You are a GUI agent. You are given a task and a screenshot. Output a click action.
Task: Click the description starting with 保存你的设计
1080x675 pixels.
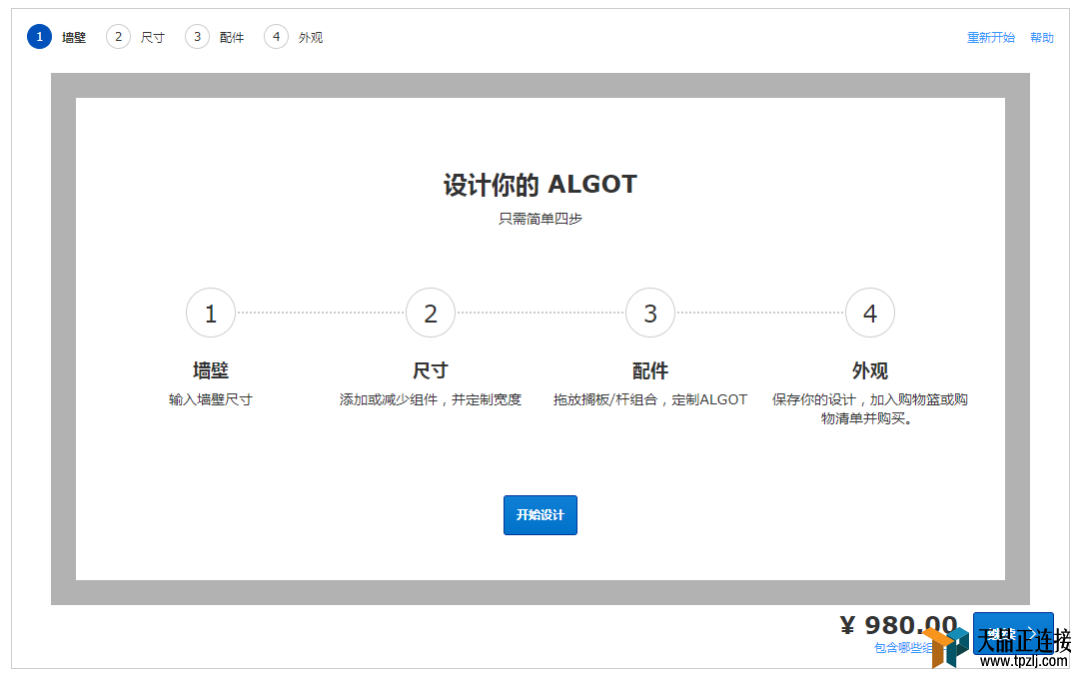point(870,409)
